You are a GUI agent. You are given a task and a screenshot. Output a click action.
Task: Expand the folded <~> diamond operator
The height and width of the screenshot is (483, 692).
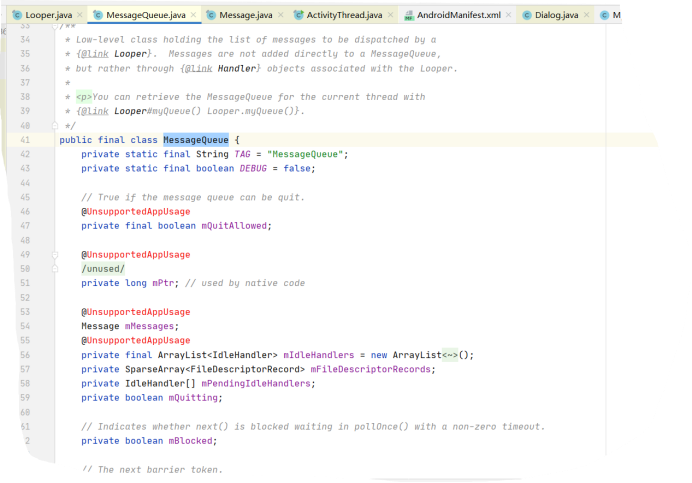point(450,355)
